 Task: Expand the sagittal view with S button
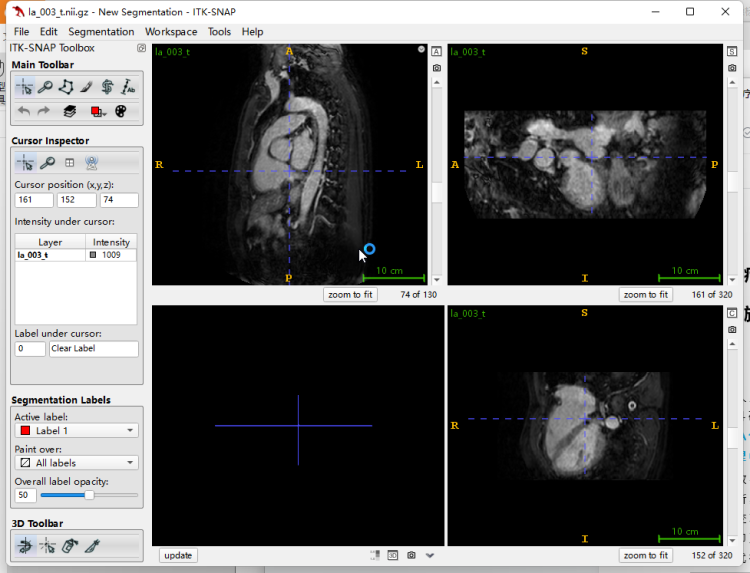[732, 52]
